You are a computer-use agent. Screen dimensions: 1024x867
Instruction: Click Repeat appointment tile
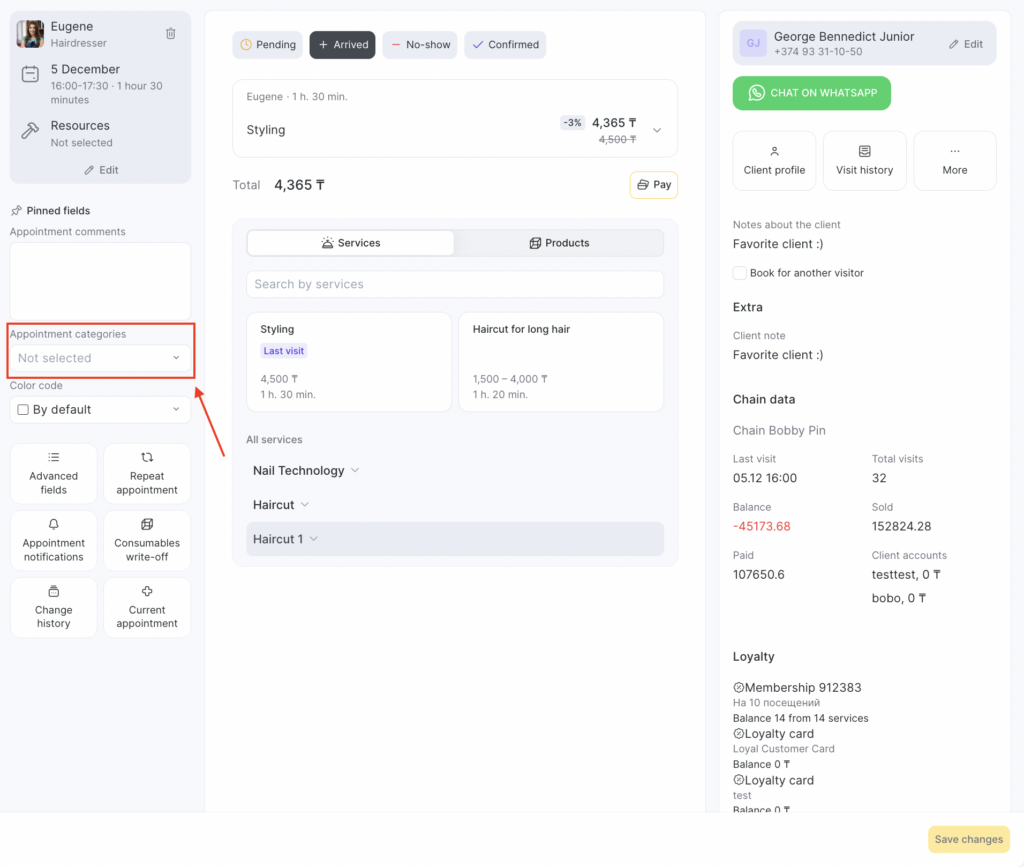[x=147, y=473]
